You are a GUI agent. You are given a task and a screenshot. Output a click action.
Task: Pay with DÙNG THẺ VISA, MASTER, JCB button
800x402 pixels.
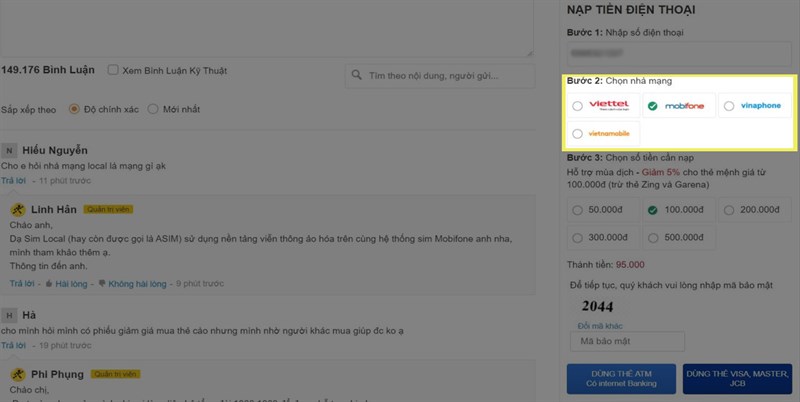tap(737, 379)
